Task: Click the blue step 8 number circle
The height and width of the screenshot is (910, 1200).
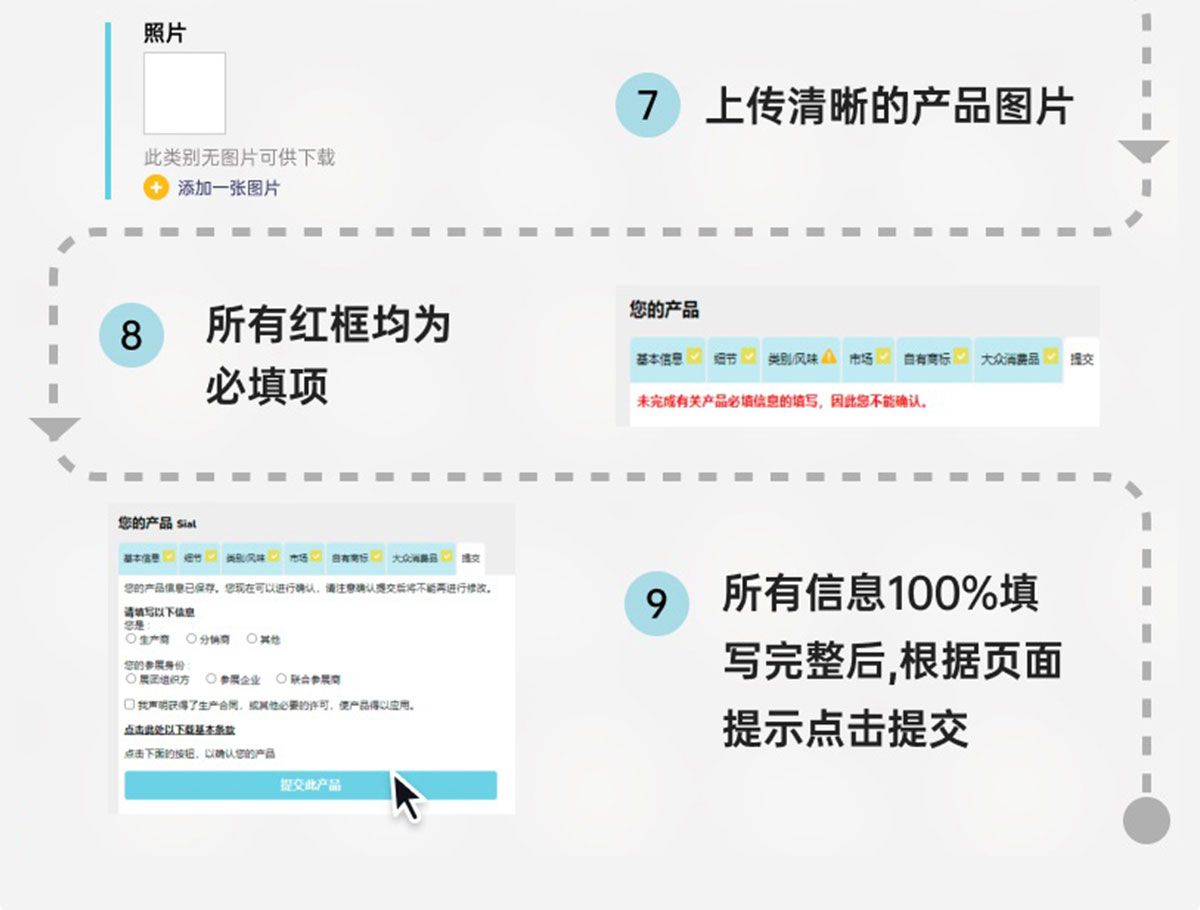Action: [x=131, y=334]
